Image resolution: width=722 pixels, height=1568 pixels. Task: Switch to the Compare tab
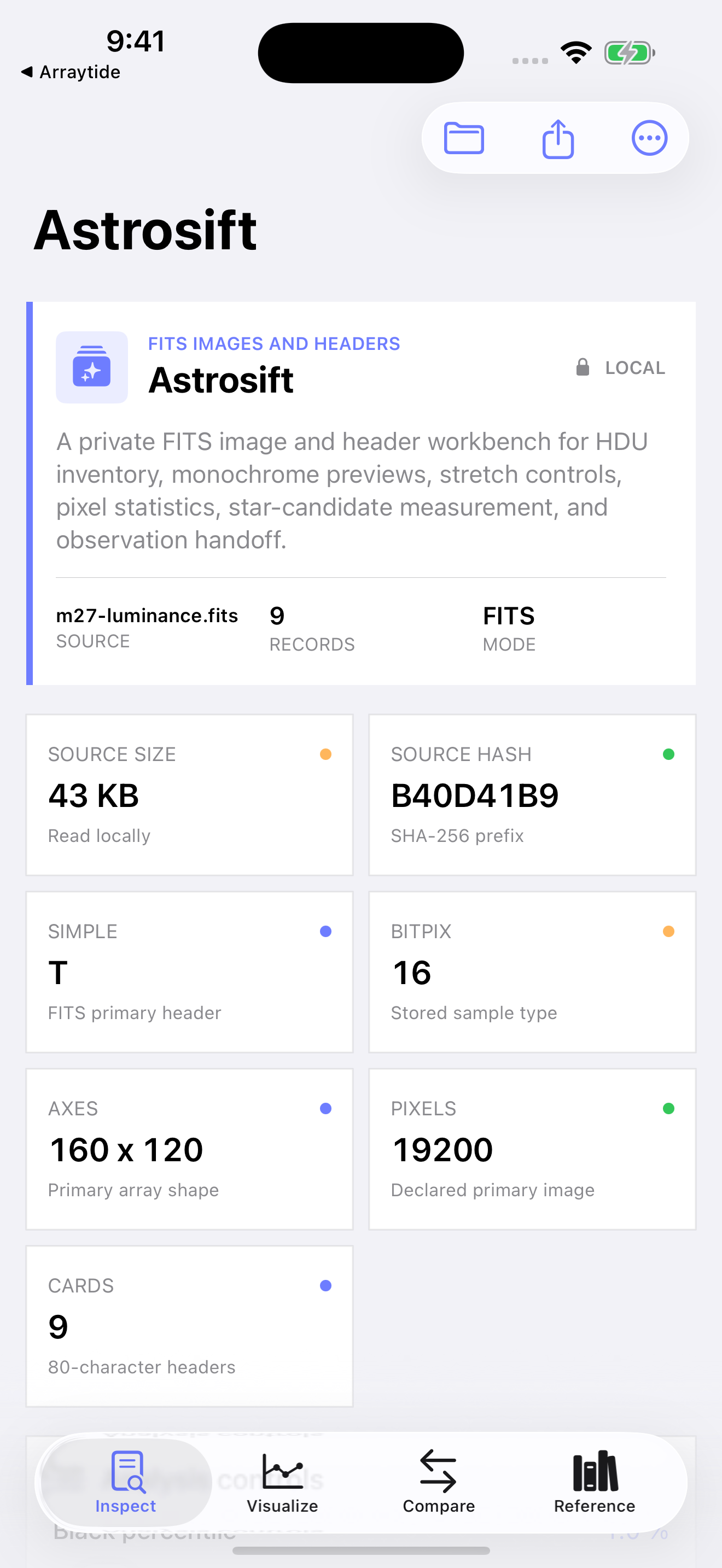coord(438,1483)
